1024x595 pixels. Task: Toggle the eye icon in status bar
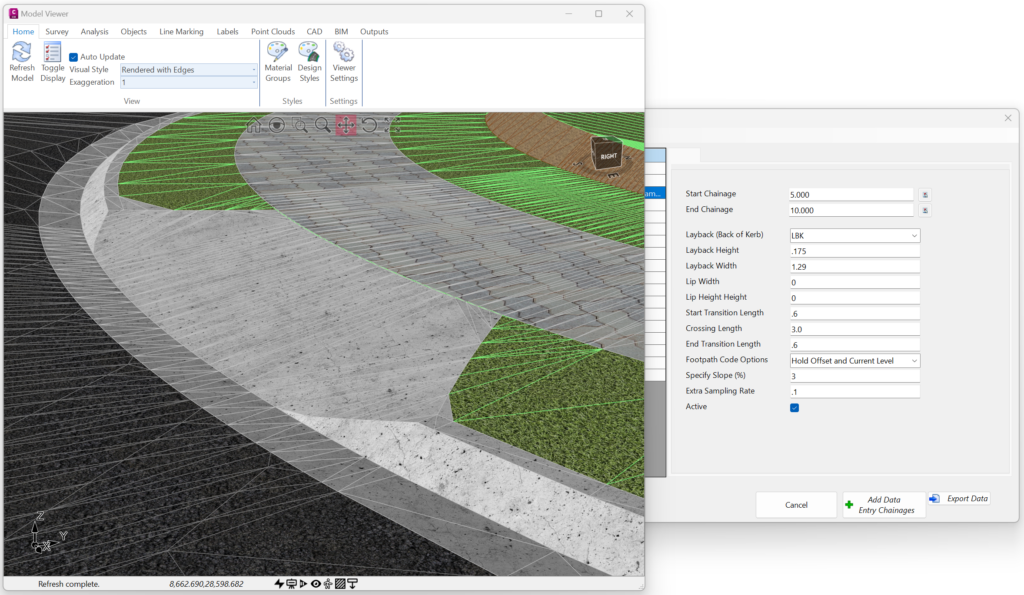pos(316,583)
